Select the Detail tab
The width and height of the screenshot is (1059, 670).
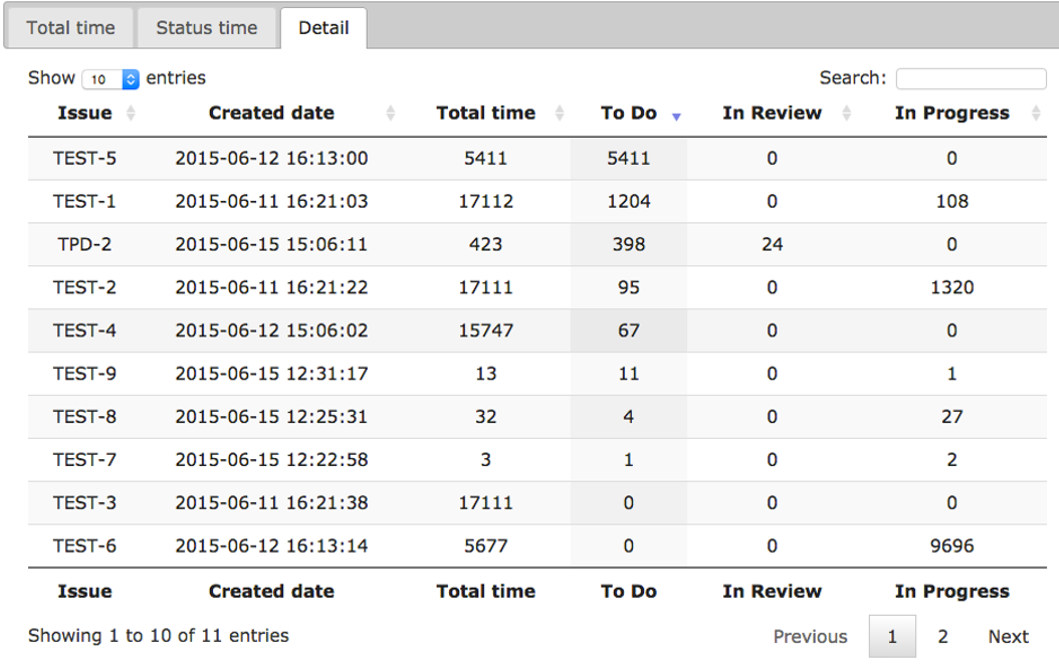tap(324, 28)
